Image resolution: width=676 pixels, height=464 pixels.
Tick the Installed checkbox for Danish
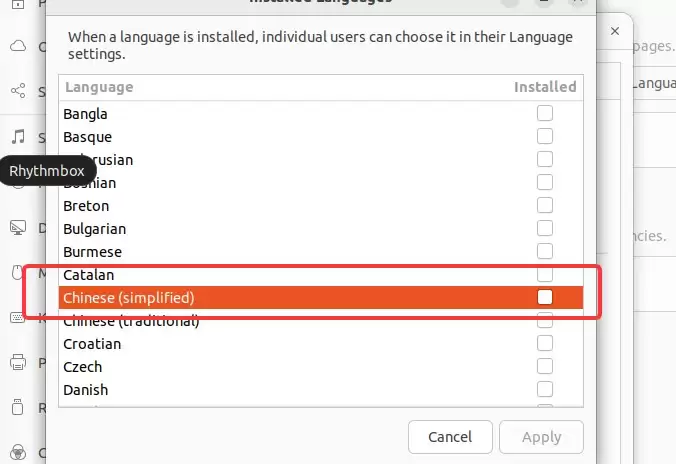tap(545, 389)
